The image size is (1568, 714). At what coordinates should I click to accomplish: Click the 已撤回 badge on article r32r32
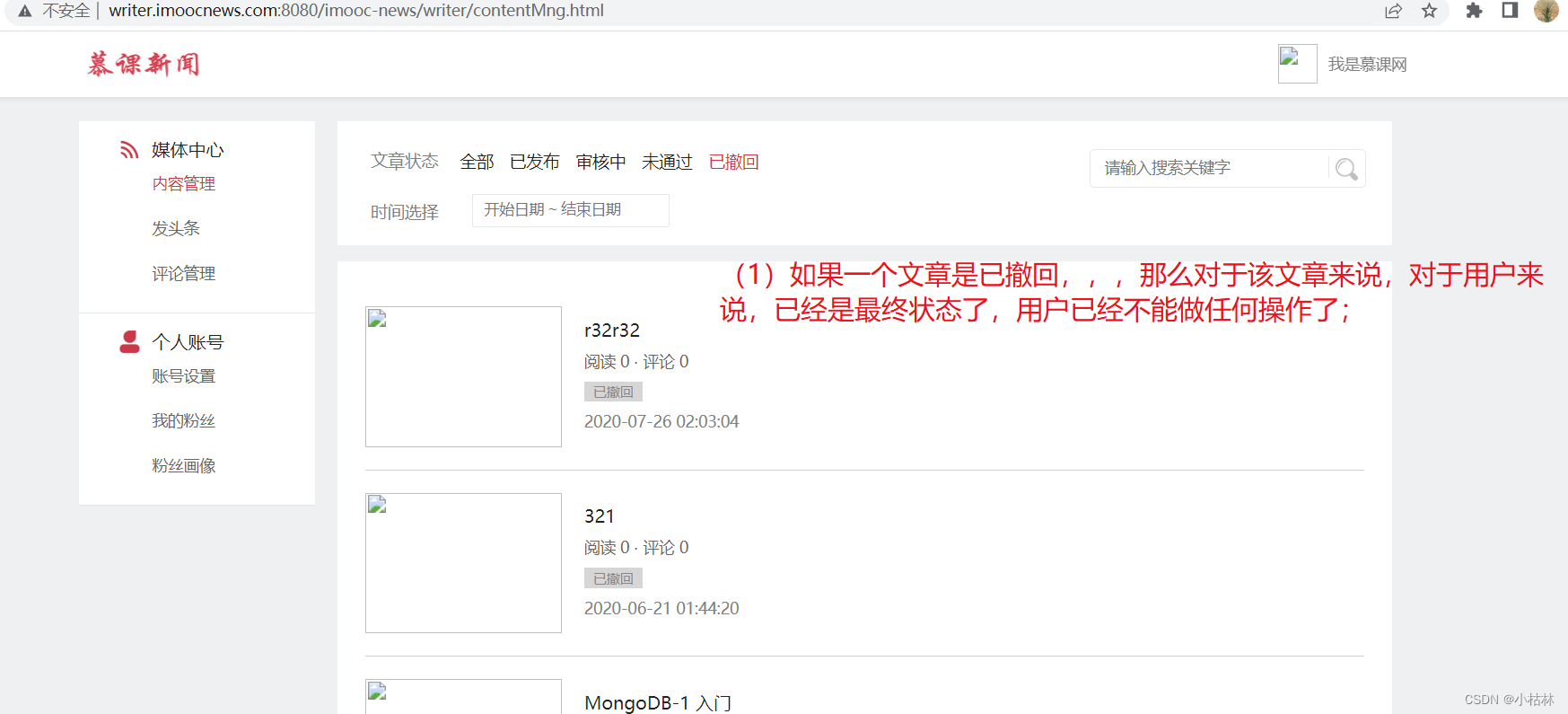(x=613, y=392)
